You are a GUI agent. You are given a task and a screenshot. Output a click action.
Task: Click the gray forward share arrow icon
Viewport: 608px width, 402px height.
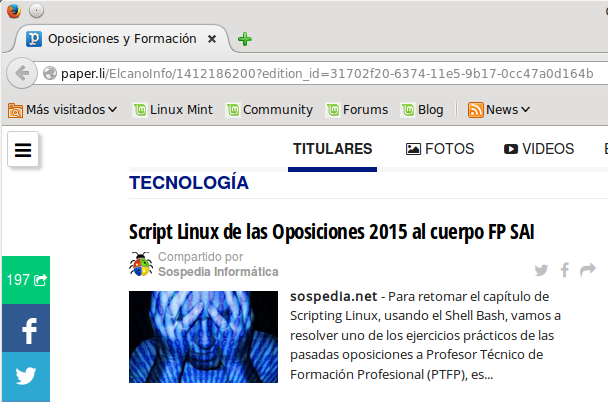[588, 270]
